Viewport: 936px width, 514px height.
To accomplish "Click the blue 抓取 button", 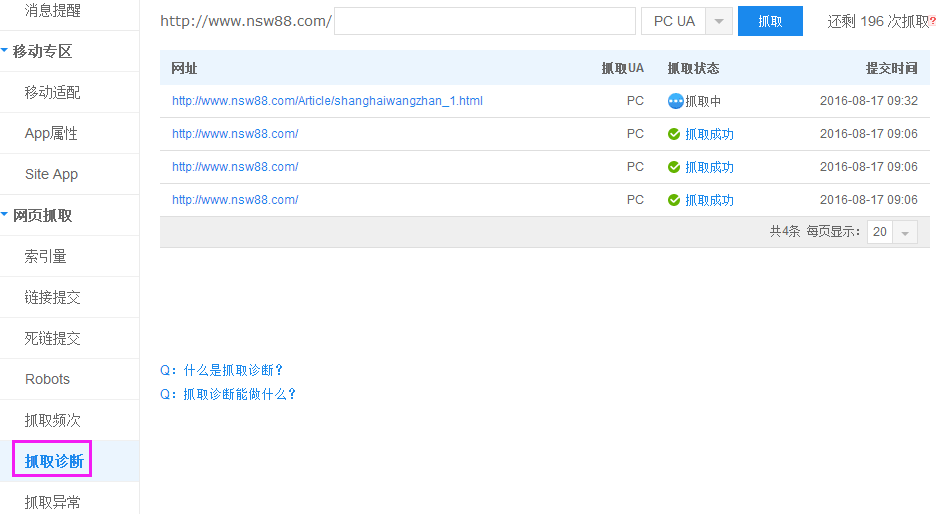I will pos(770,21).
